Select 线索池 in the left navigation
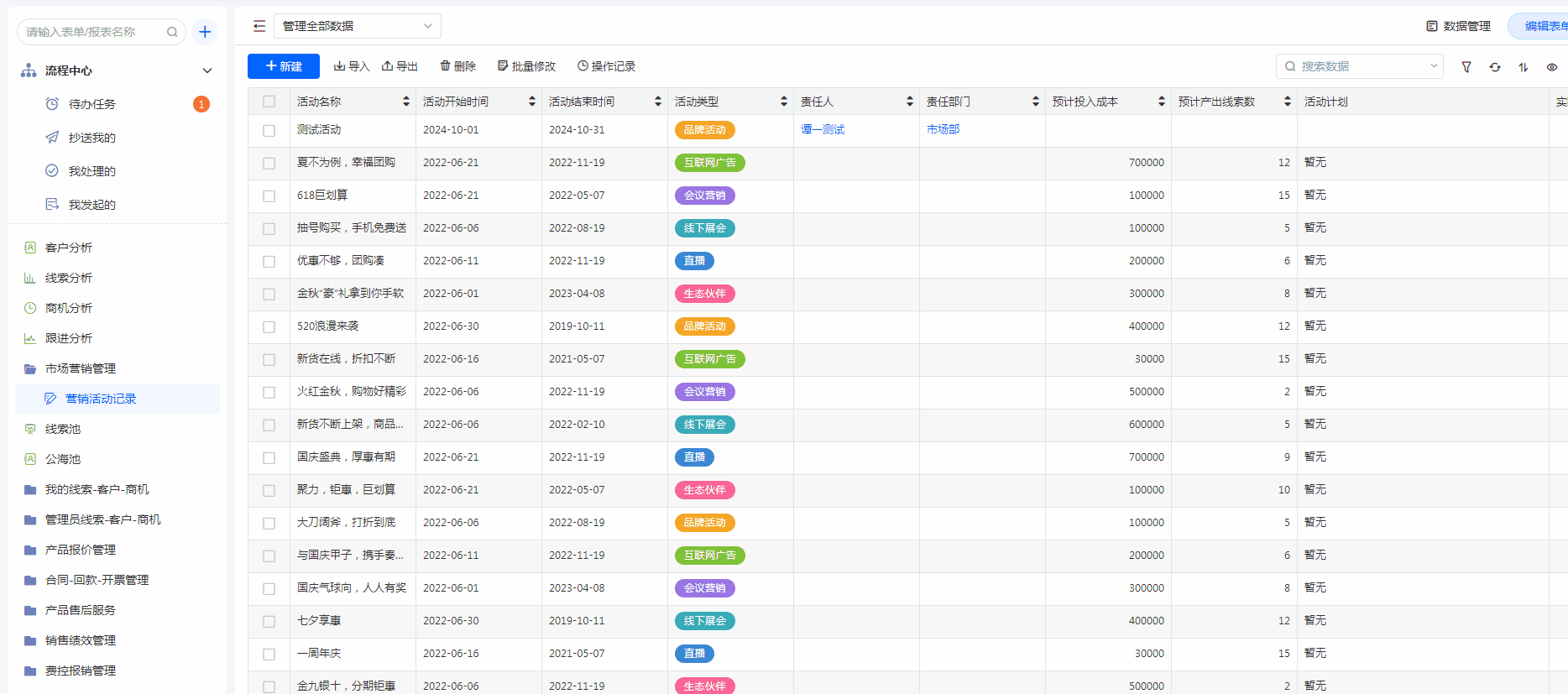The image size is (1568, 694). click(63, 429)
